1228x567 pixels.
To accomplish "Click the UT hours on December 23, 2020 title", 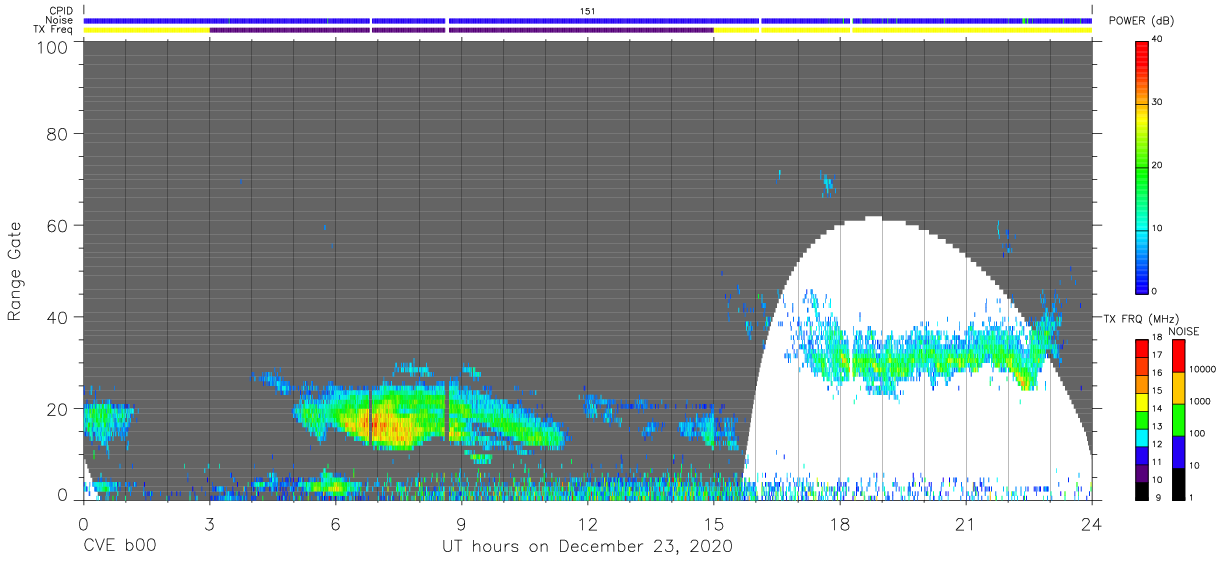I will (587, 547).
